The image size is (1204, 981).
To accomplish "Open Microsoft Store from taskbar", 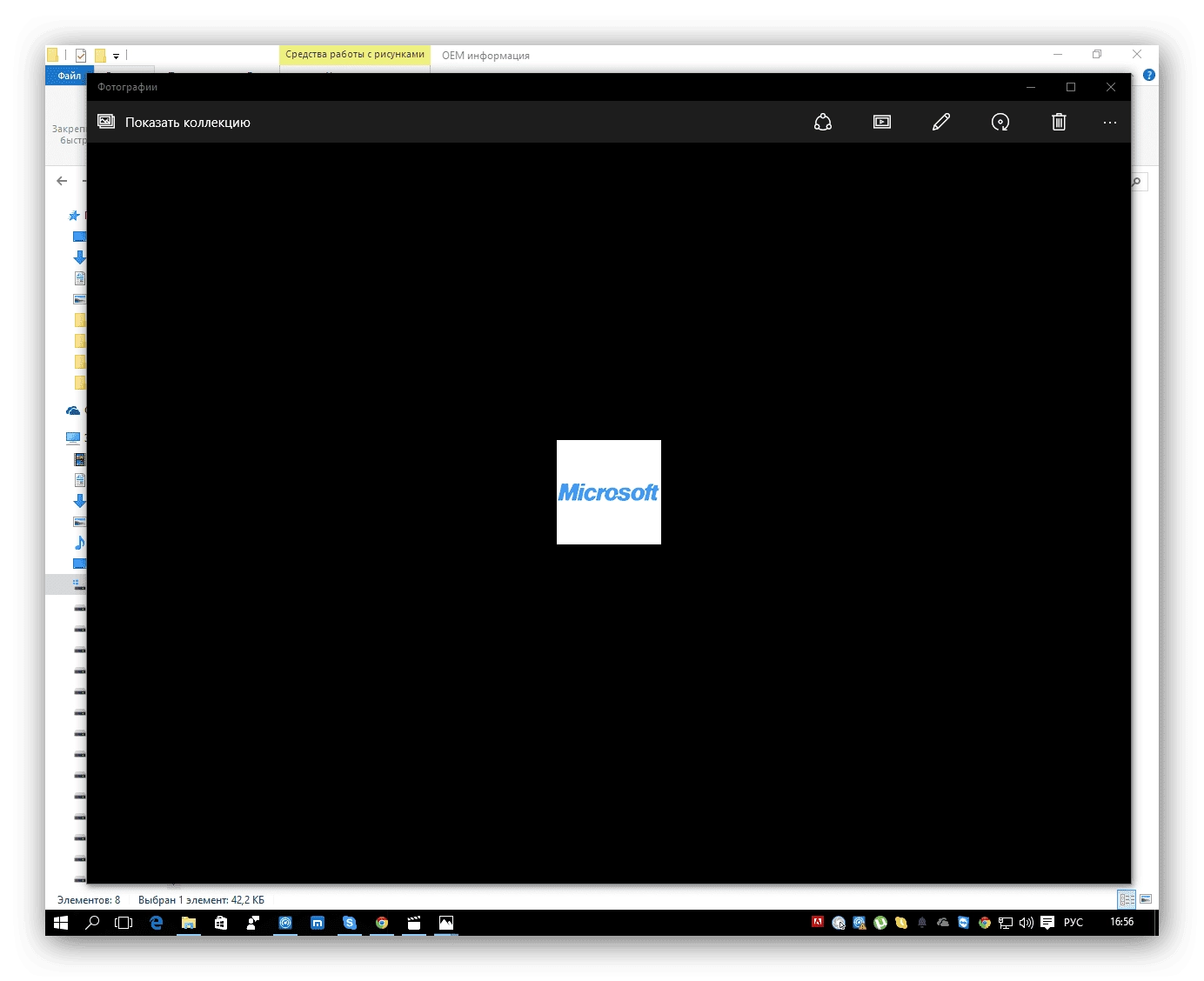I will point(221,923).
